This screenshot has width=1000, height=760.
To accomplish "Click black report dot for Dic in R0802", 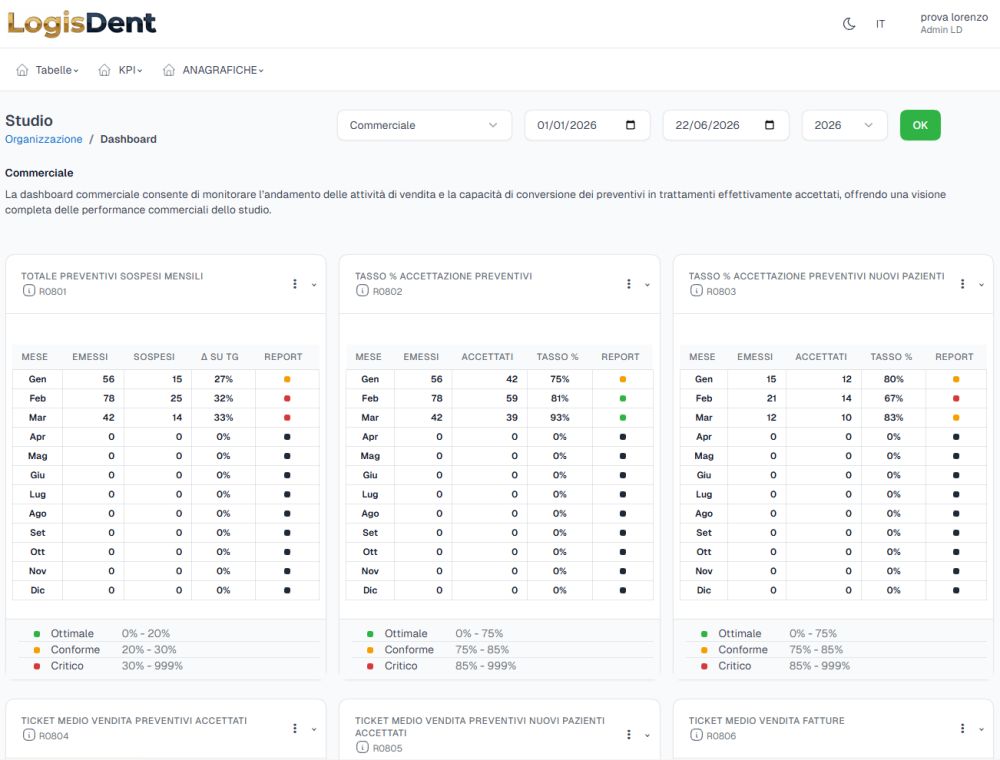I will point(623,590).
